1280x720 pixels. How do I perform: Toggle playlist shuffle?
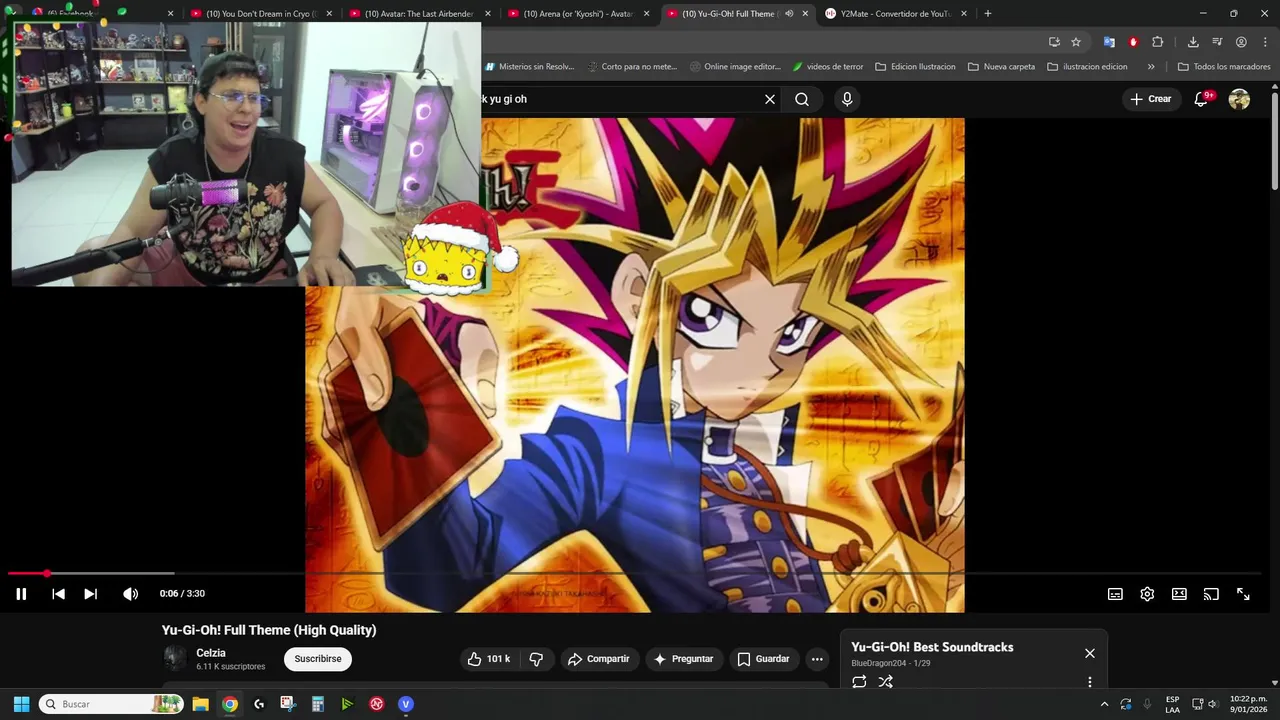886,682
